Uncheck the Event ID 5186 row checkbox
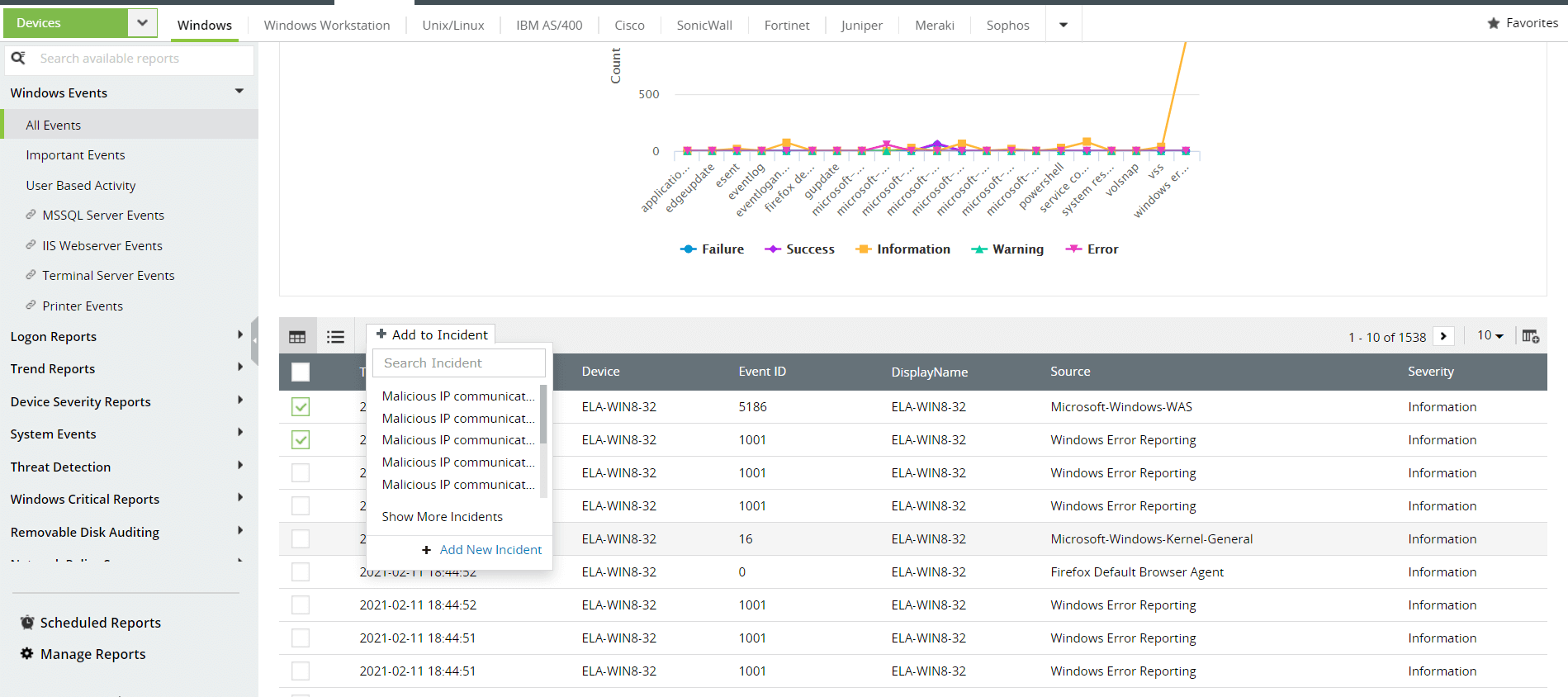 [301, 406]
